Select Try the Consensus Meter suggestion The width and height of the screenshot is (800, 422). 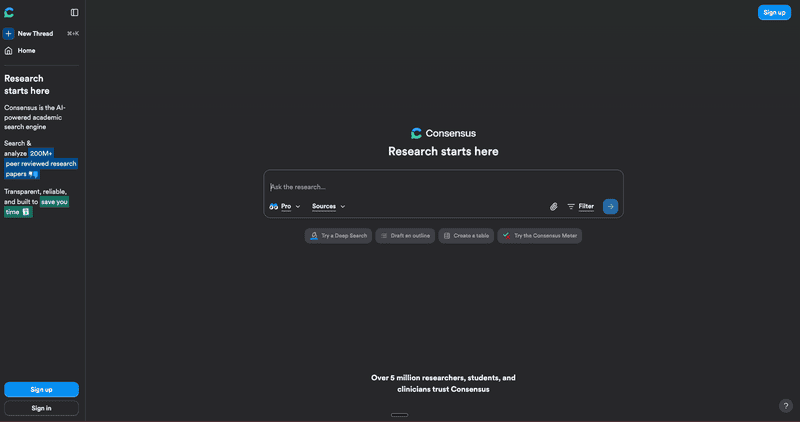(x=540, y=236)
